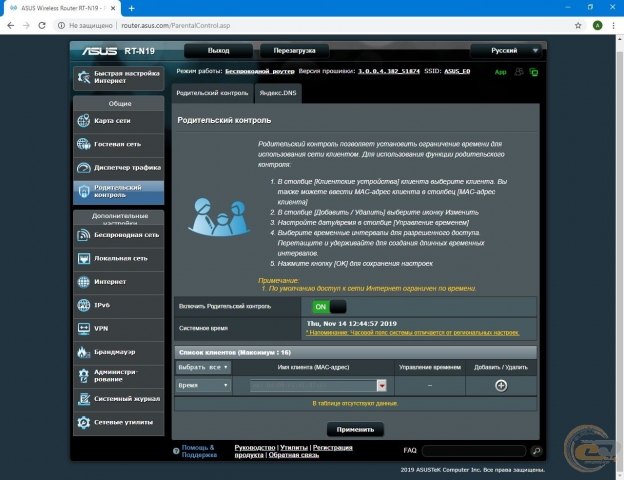Click the Помощь & Поддержка help icon
The image size is (624, 480).
point(176,451)
